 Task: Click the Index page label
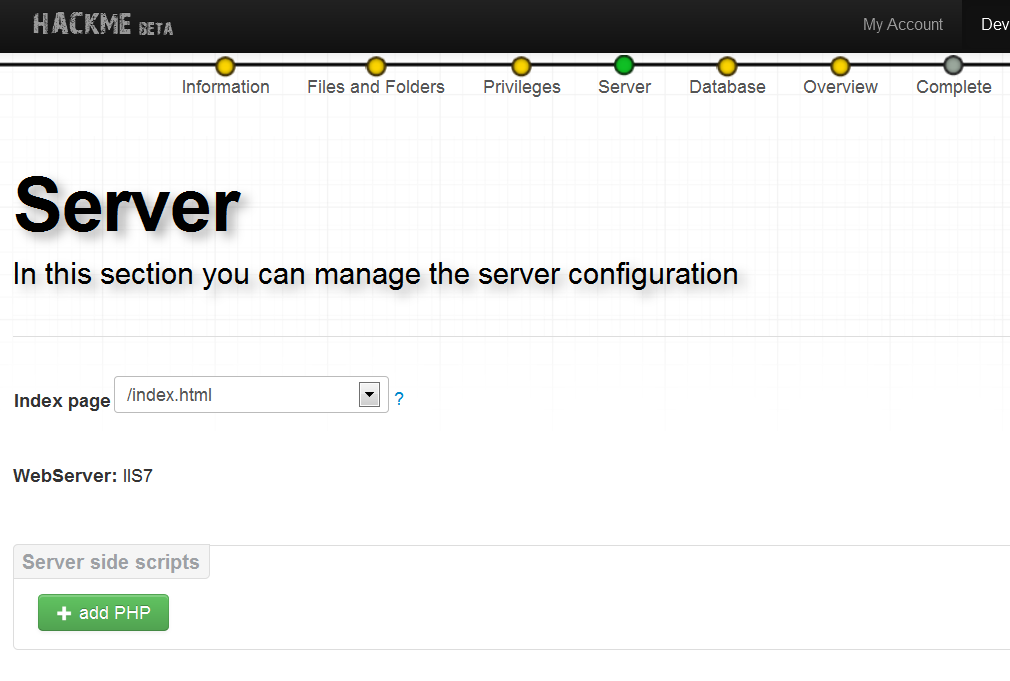tap(62, 401)
